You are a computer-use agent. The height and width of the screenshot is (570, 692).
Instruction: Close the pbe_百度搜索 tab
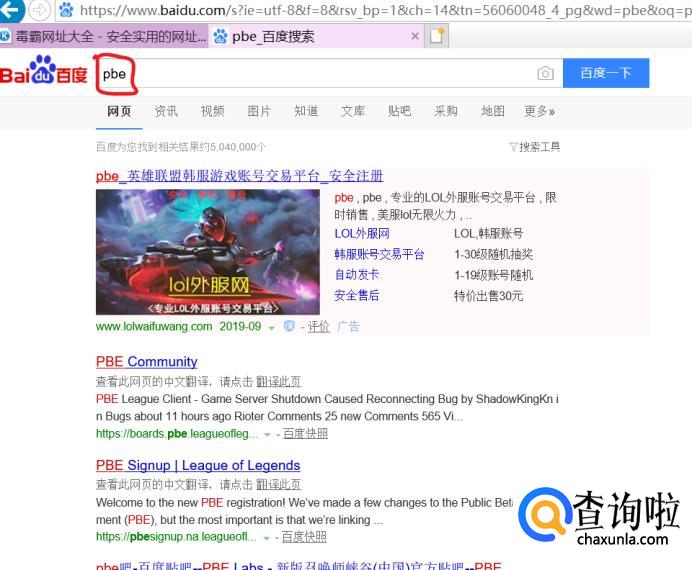415,36
